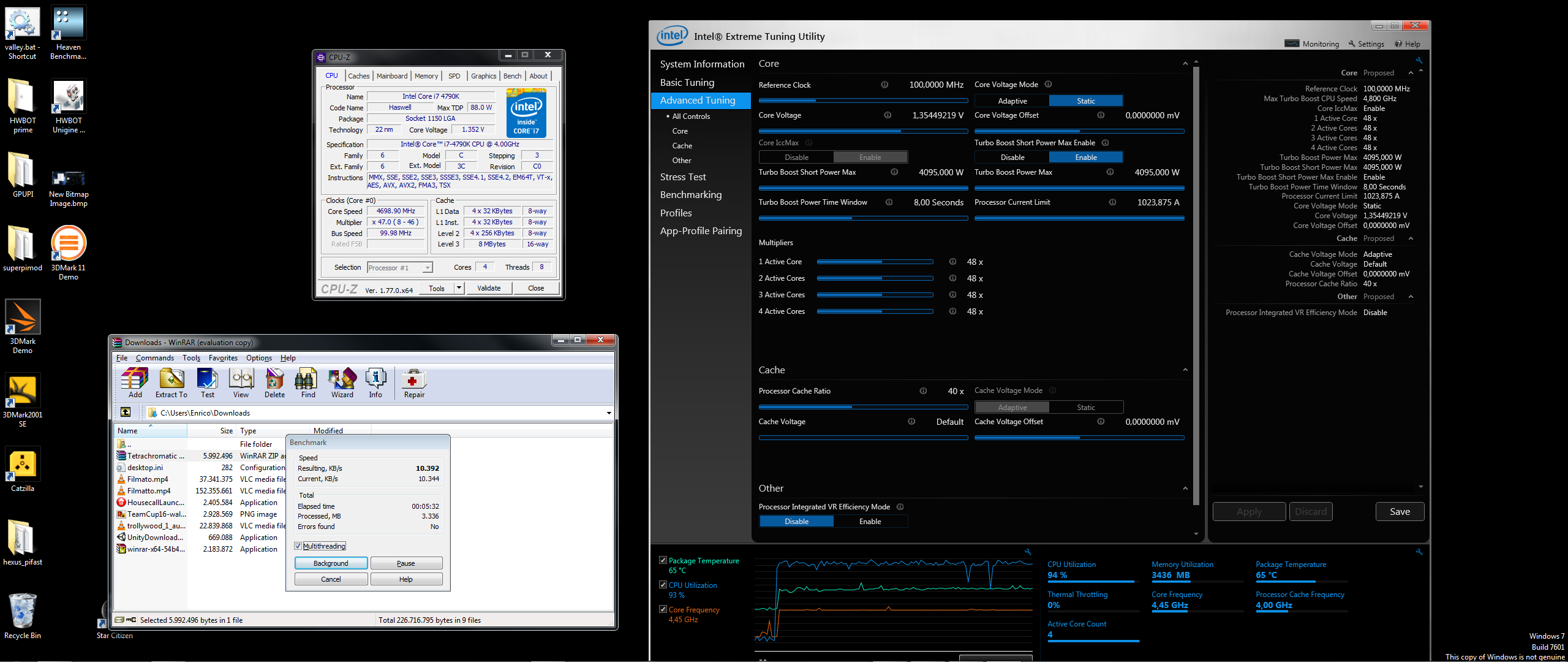This screenshot has height=662, width=1568.
Task: Enable Processor Integrated VR Efficiency Mode
Action: click(x=870, y=522)
